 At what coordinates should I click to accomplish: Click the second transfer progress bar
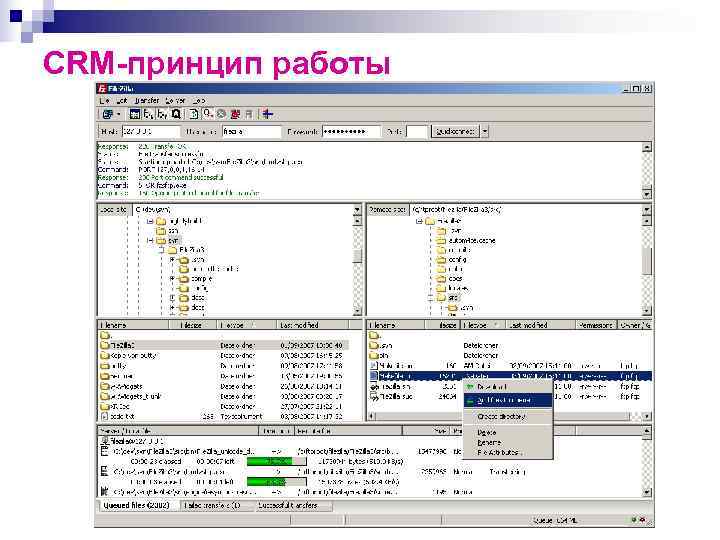pyautogui.click(x=276, y=482)
